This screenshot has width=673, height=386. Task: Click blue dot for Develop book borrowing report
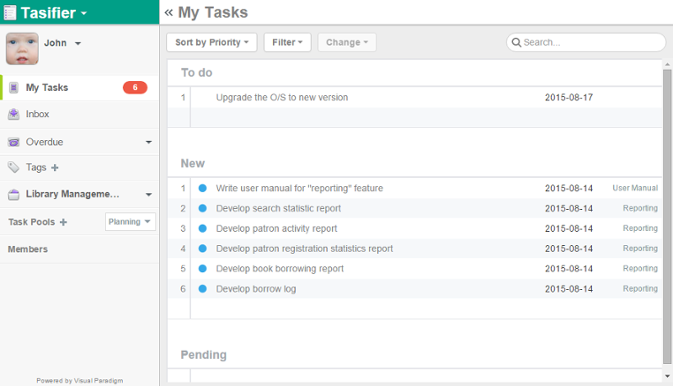tap(203, 269)
